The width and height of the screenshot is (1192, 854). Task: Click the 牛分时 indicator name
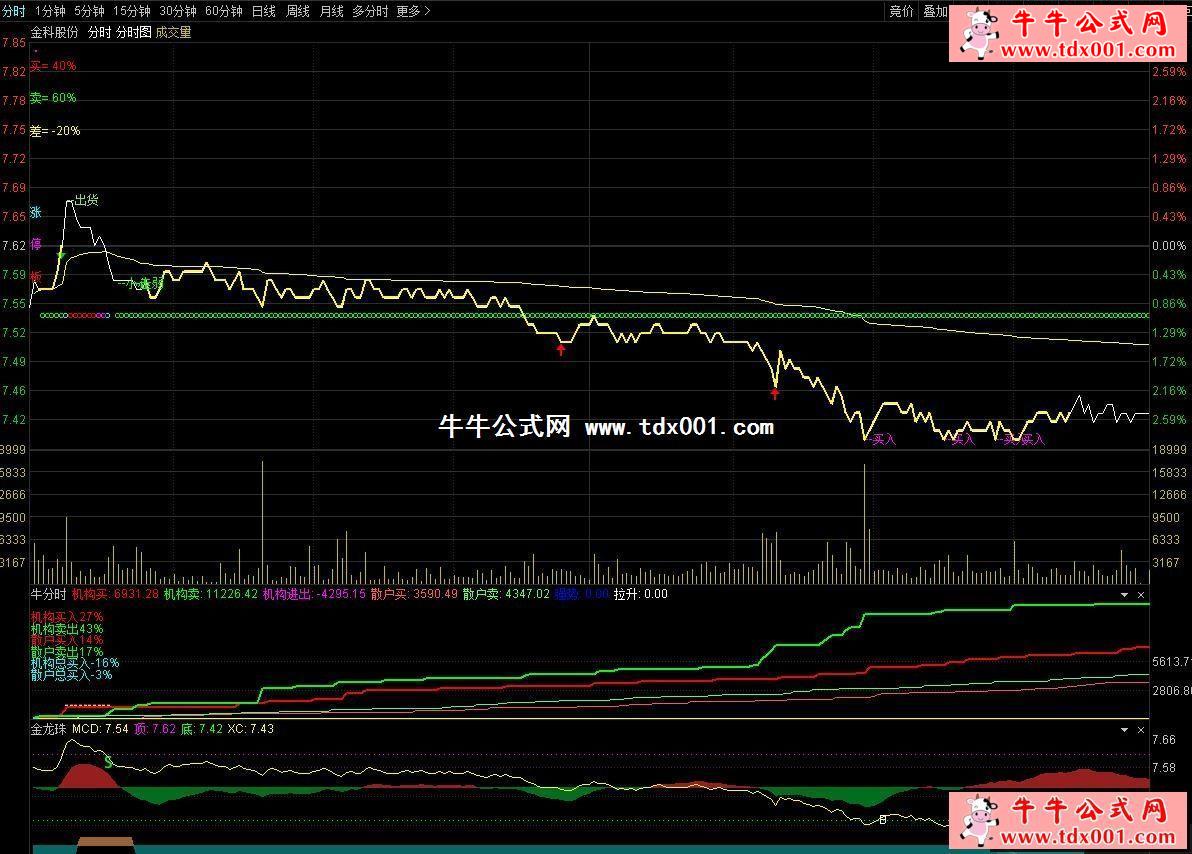point(49,594)
